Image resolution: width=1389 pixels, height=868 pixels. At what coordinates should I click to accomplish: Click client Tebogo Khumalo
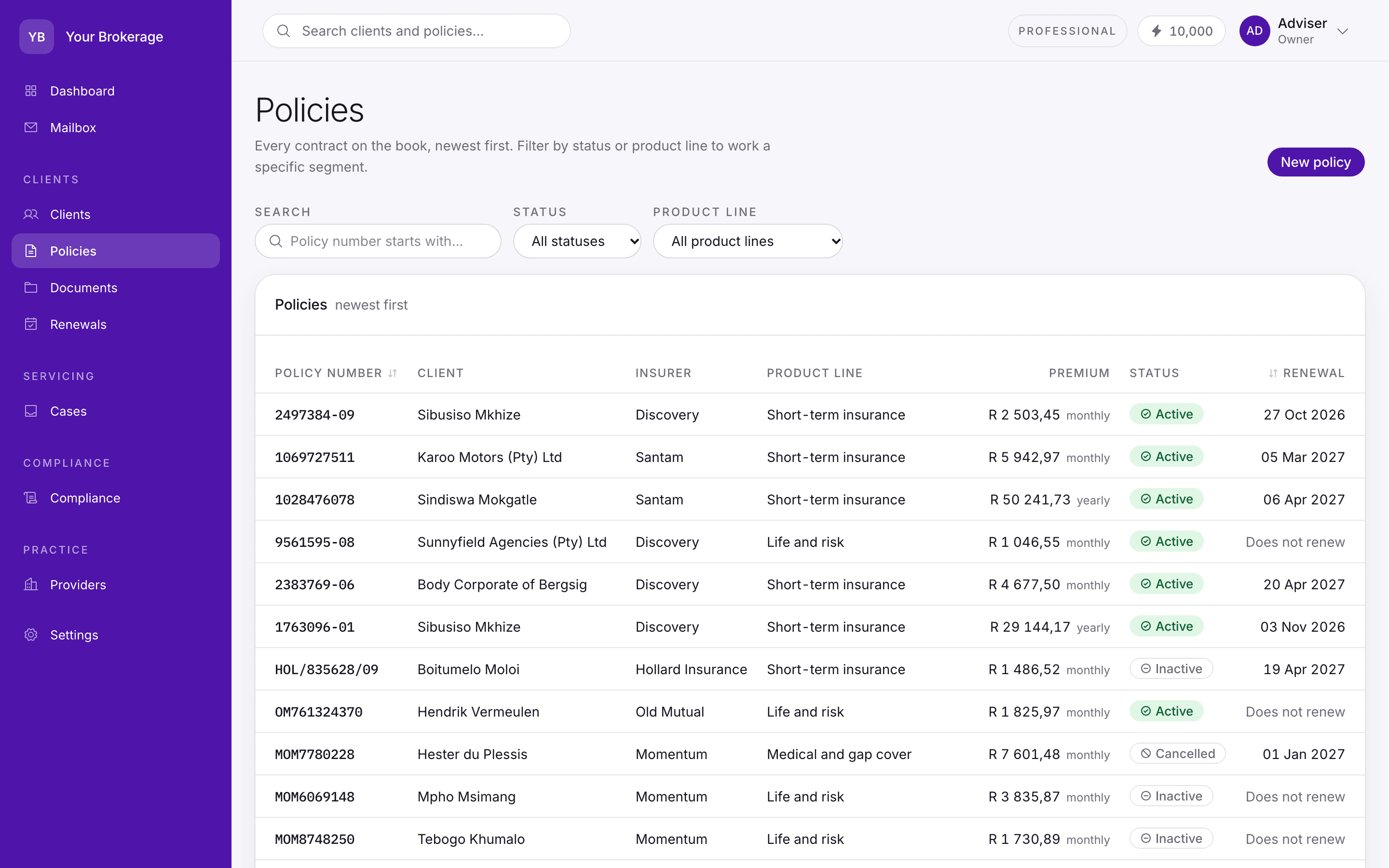[x=471, y=839]
